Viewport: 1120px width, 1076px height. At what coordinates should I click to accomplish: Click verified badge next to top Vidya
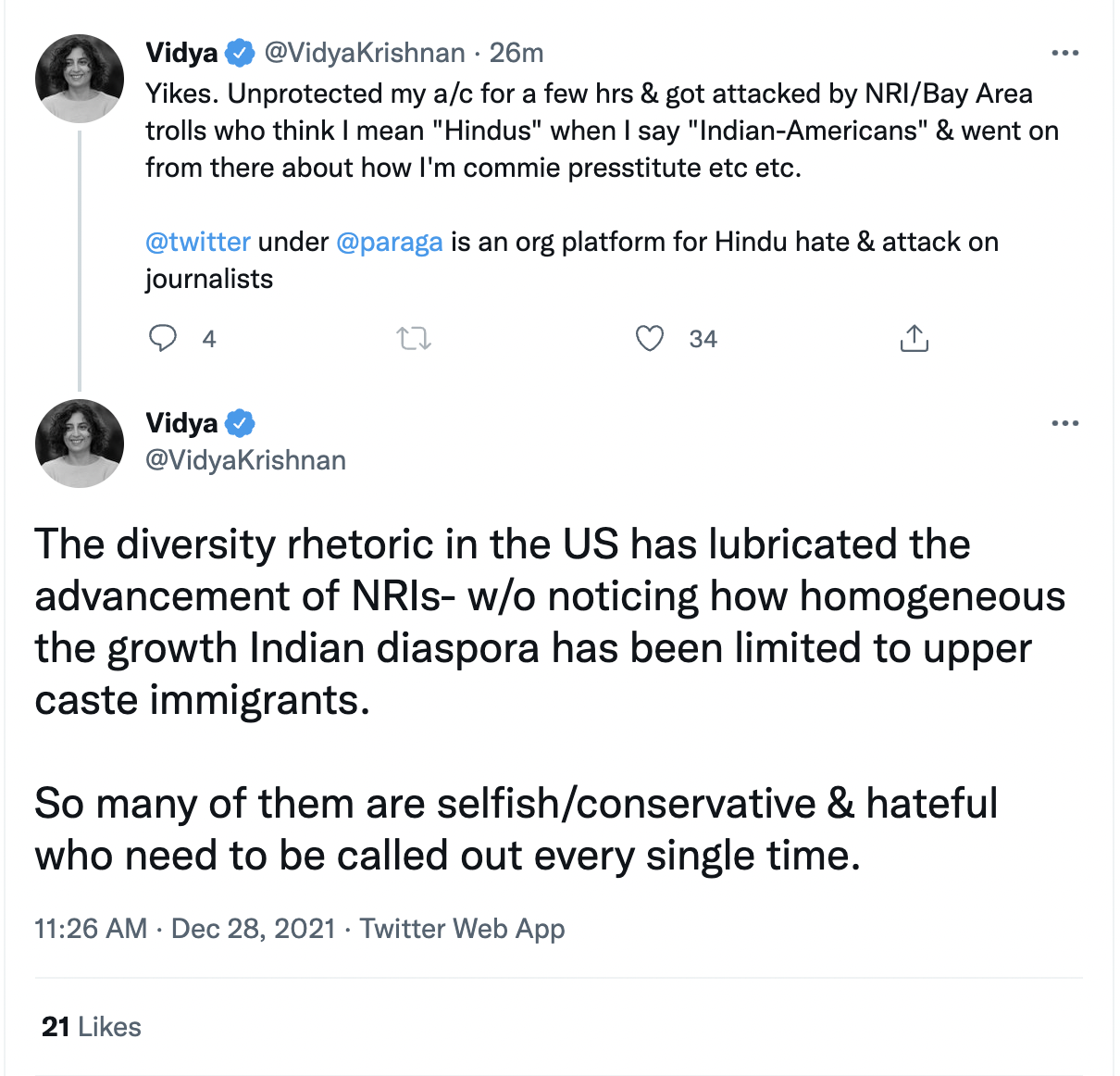point(240,53)
